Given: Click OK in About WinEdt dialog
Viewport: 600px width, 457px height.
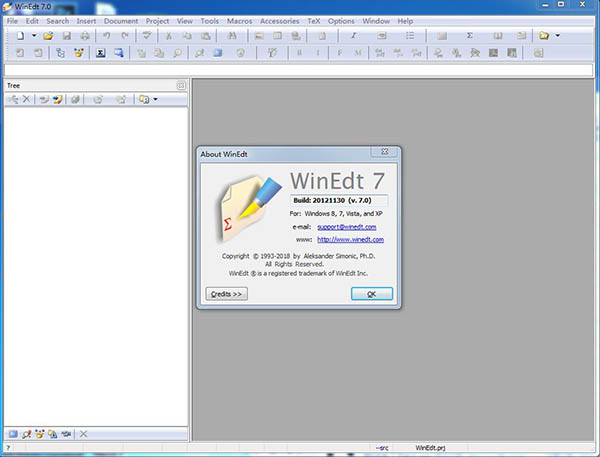Looking at the screenshot, I should click(x=372, y=294).
